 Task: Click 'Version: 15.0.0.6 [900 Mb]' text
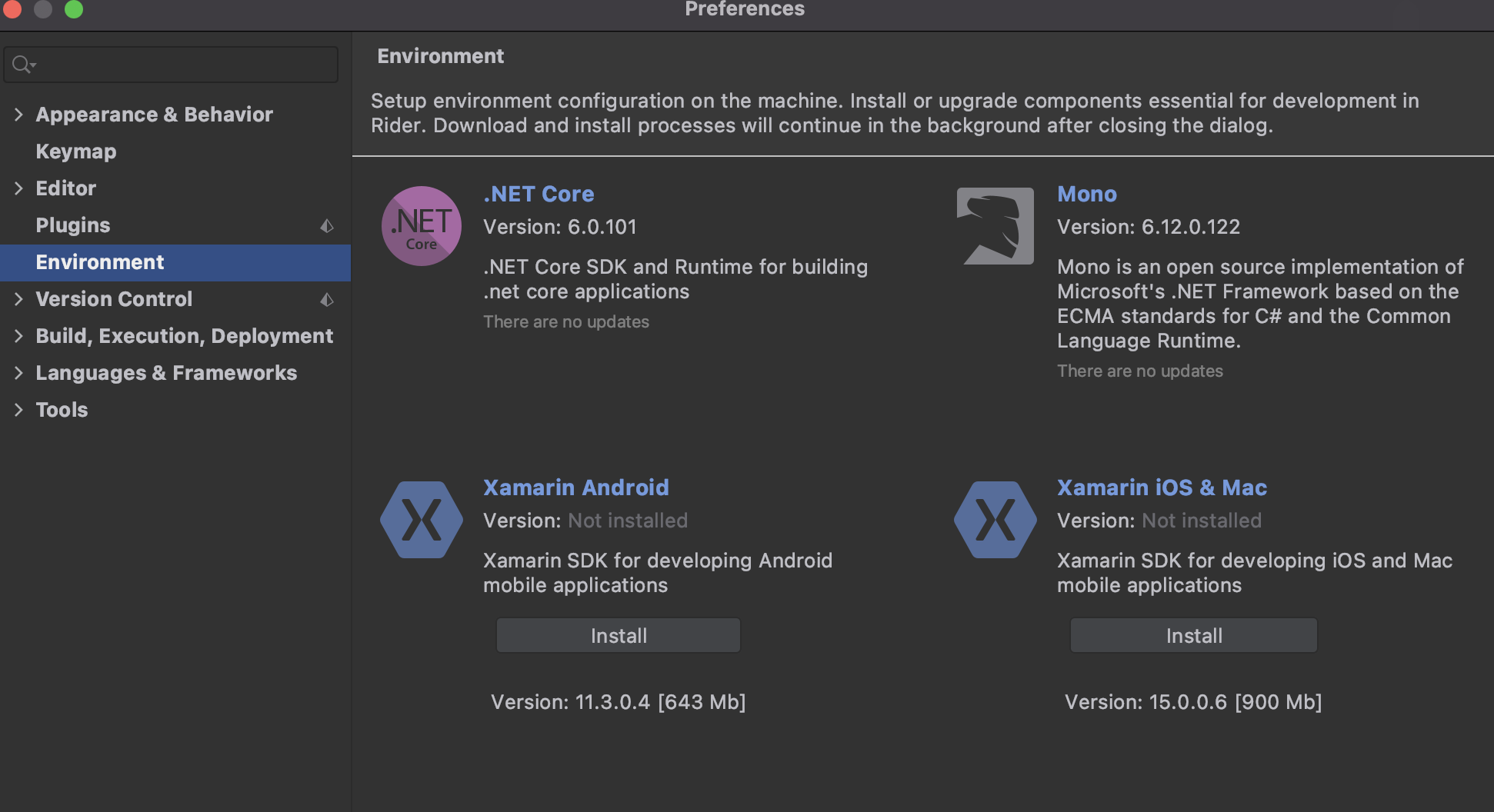1193,702
